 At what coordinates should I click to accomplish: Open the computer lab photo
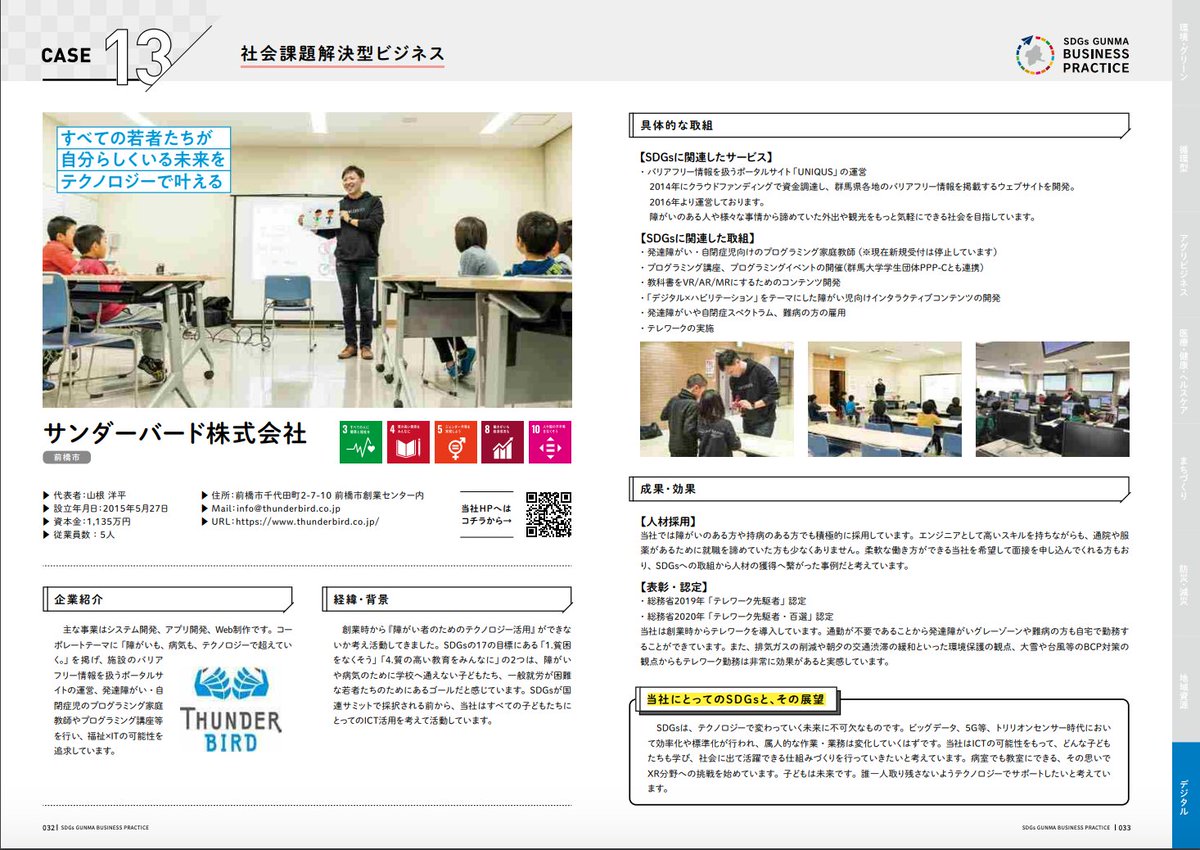[1052, 399]
